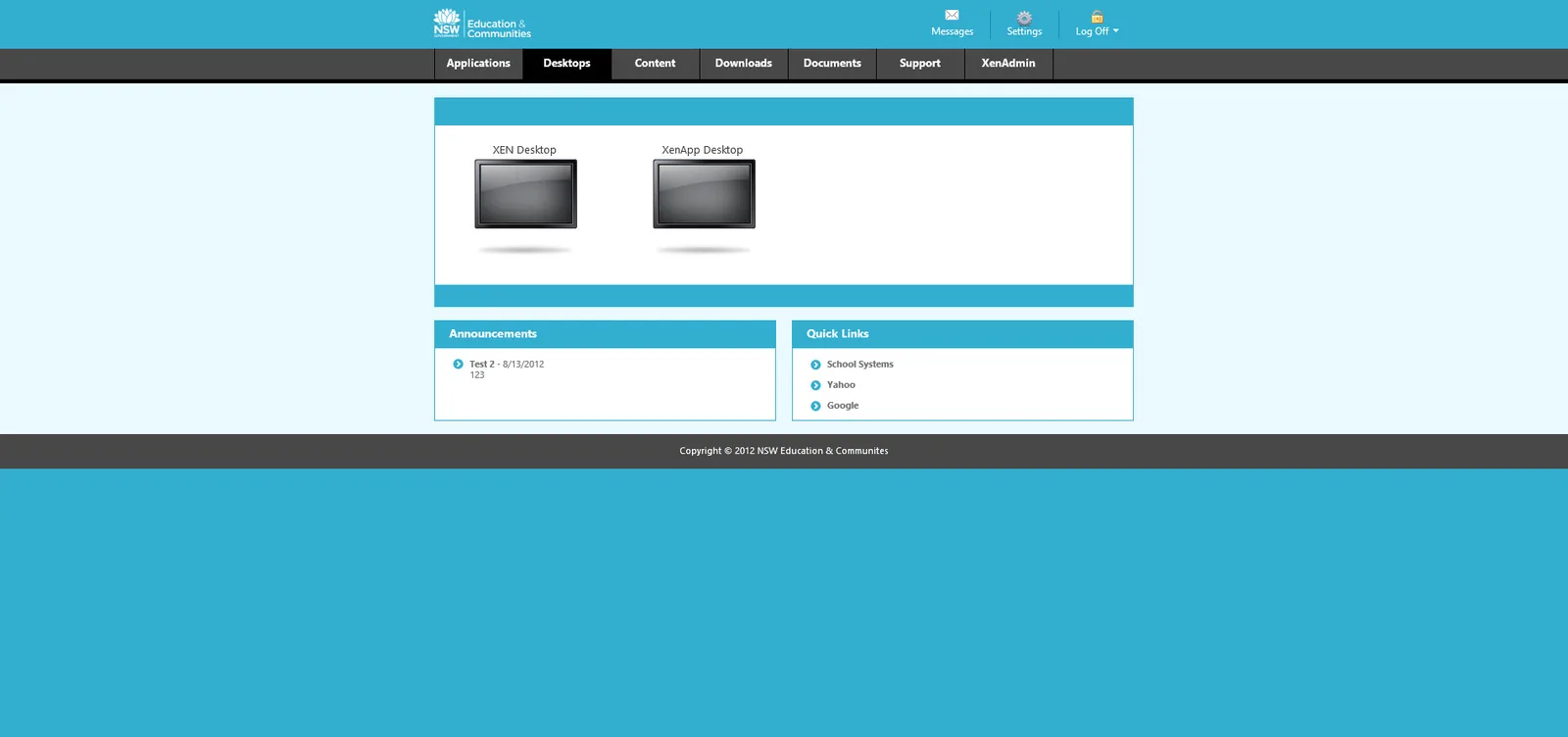This screenshot has width=1568, height=737.
Task: Click the Settings label in the header
Action: (1024, 31)
